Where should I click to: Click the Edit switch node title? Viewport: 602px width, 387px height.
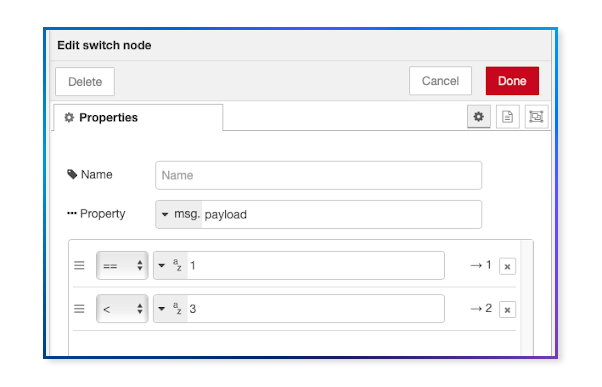pos(104,45)
